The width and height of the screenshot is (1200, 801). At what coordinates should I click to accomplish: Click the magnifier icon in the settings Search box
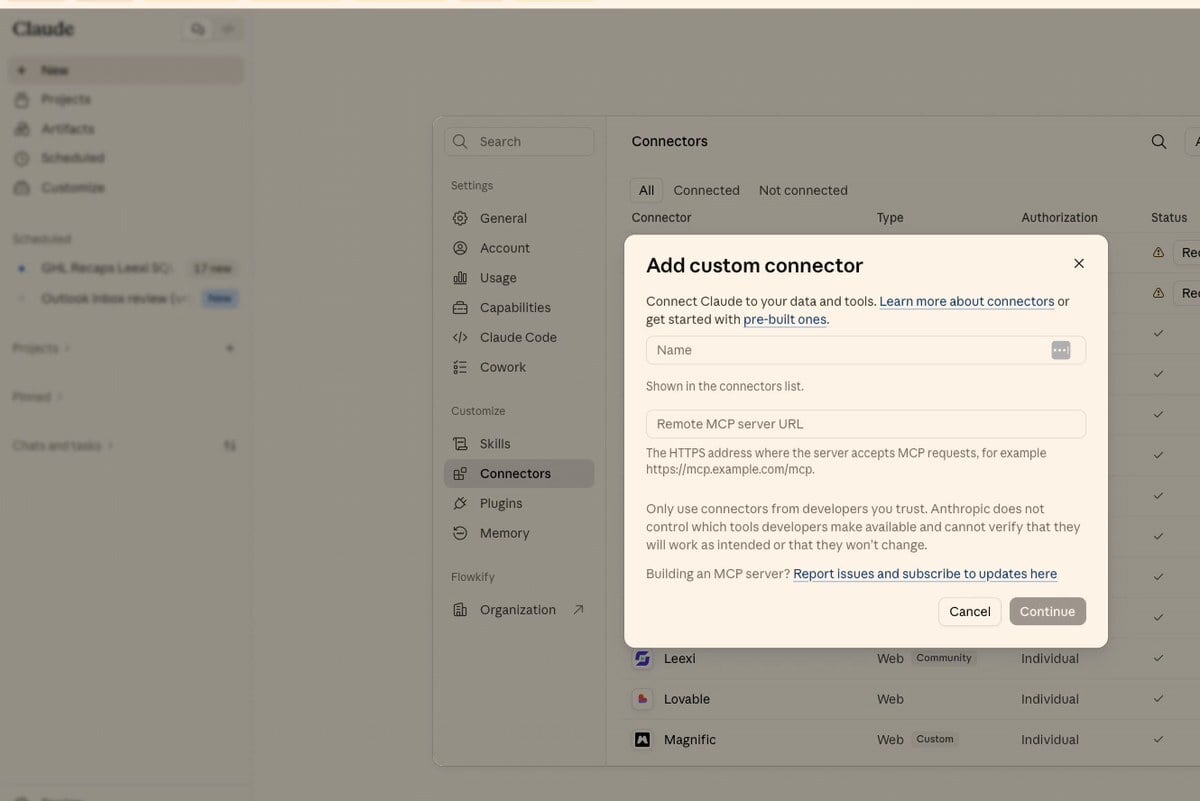[x=460, y=142]
